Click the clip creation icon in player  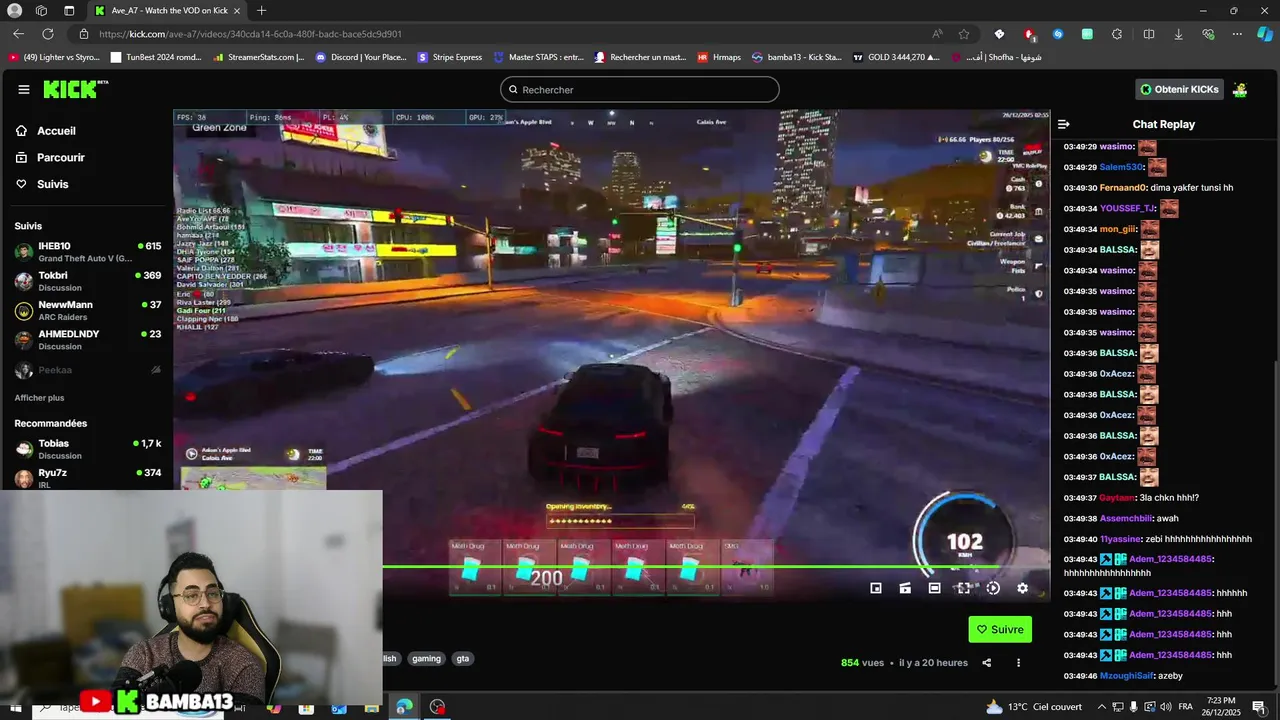pos(905,588)
